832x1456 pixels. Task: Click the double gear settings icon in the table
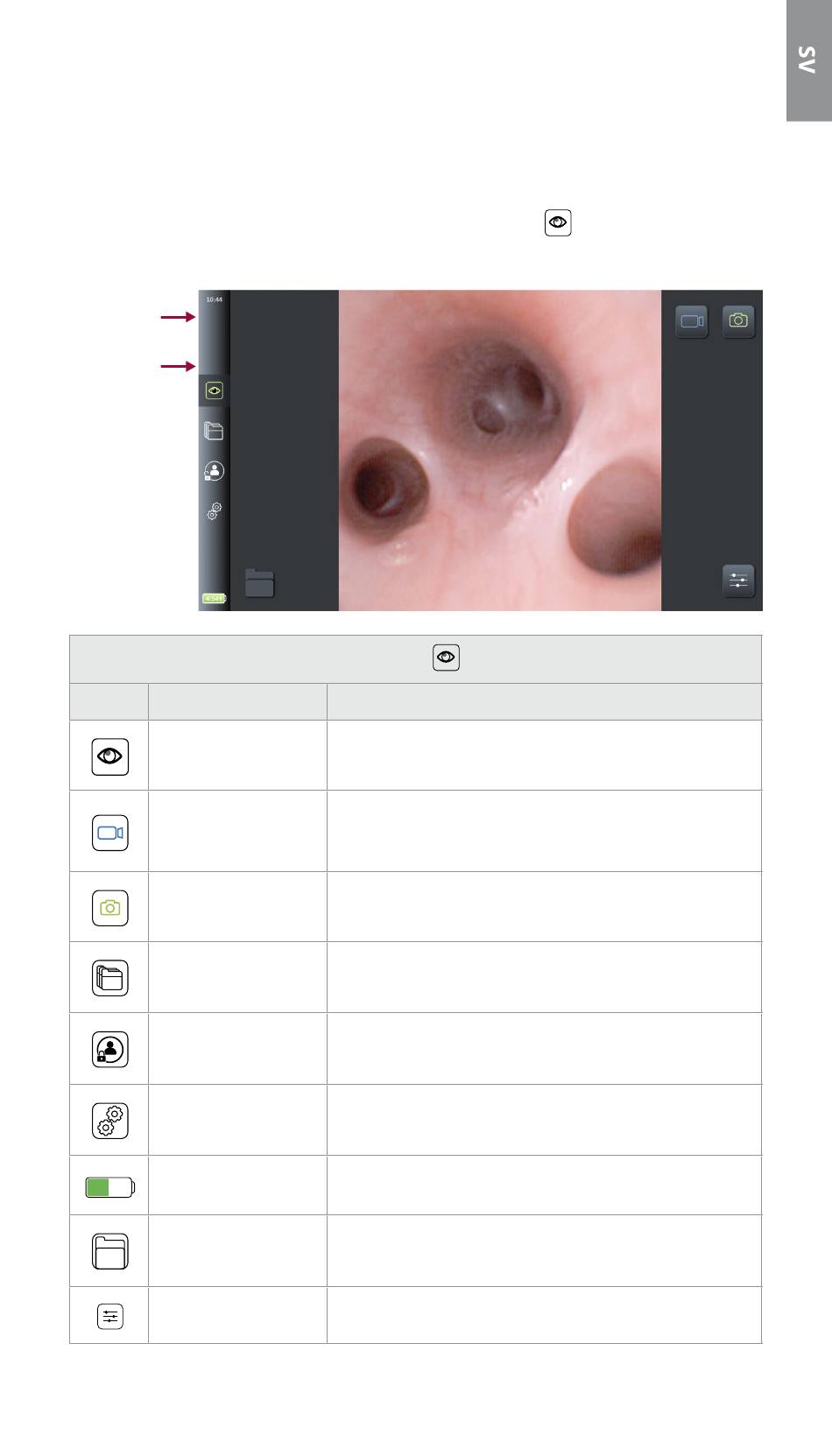[x=110, y=1120]
